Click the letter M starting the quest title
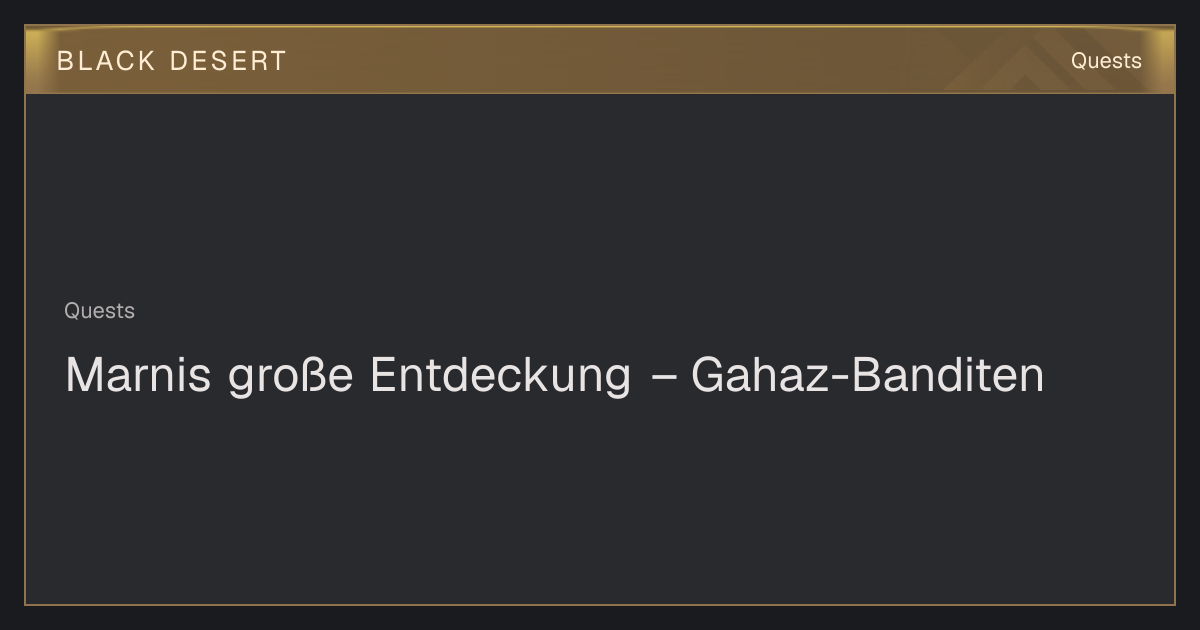This screenshot has width=1200, height=630. [x=82, y=376]
